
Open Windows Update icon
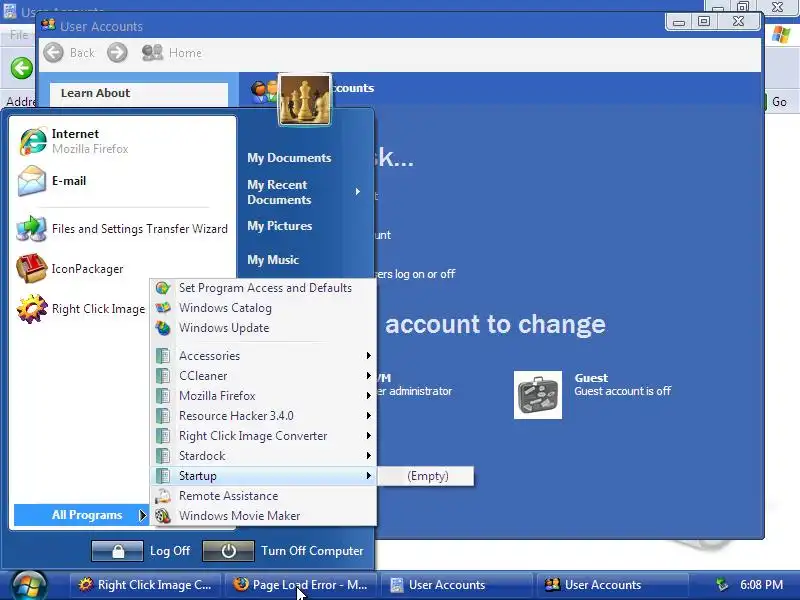(163, 328)
